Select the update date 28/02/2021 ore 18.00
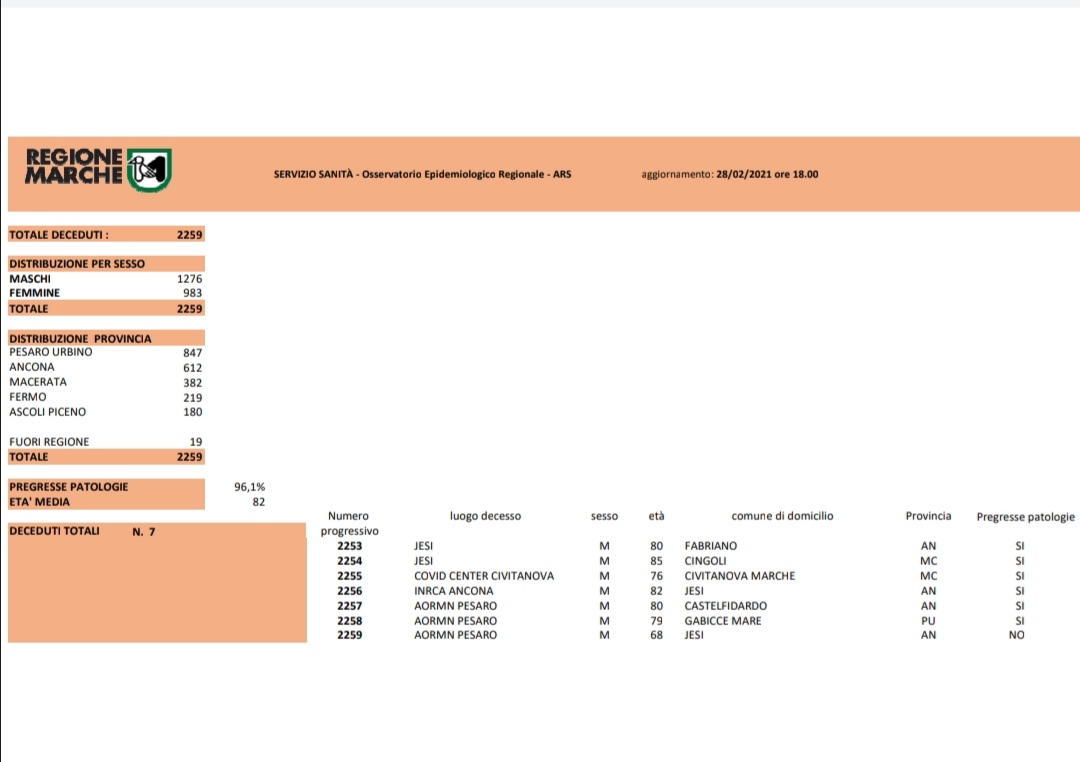 (x=767, y=174)
